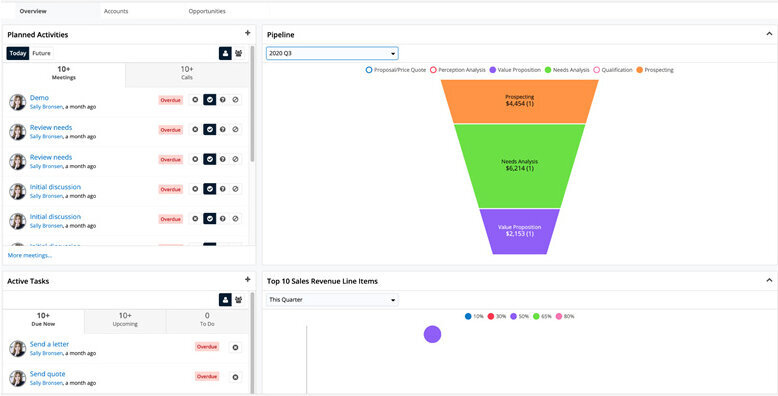Switch to the Accounts tab
Screen dimensions: 778x396
point(116,11)
